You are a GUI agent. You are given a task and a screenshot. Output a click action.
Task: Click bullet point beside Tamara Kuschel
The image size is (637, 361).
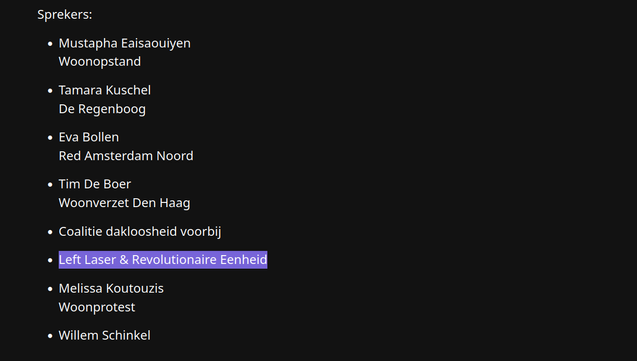50,91
